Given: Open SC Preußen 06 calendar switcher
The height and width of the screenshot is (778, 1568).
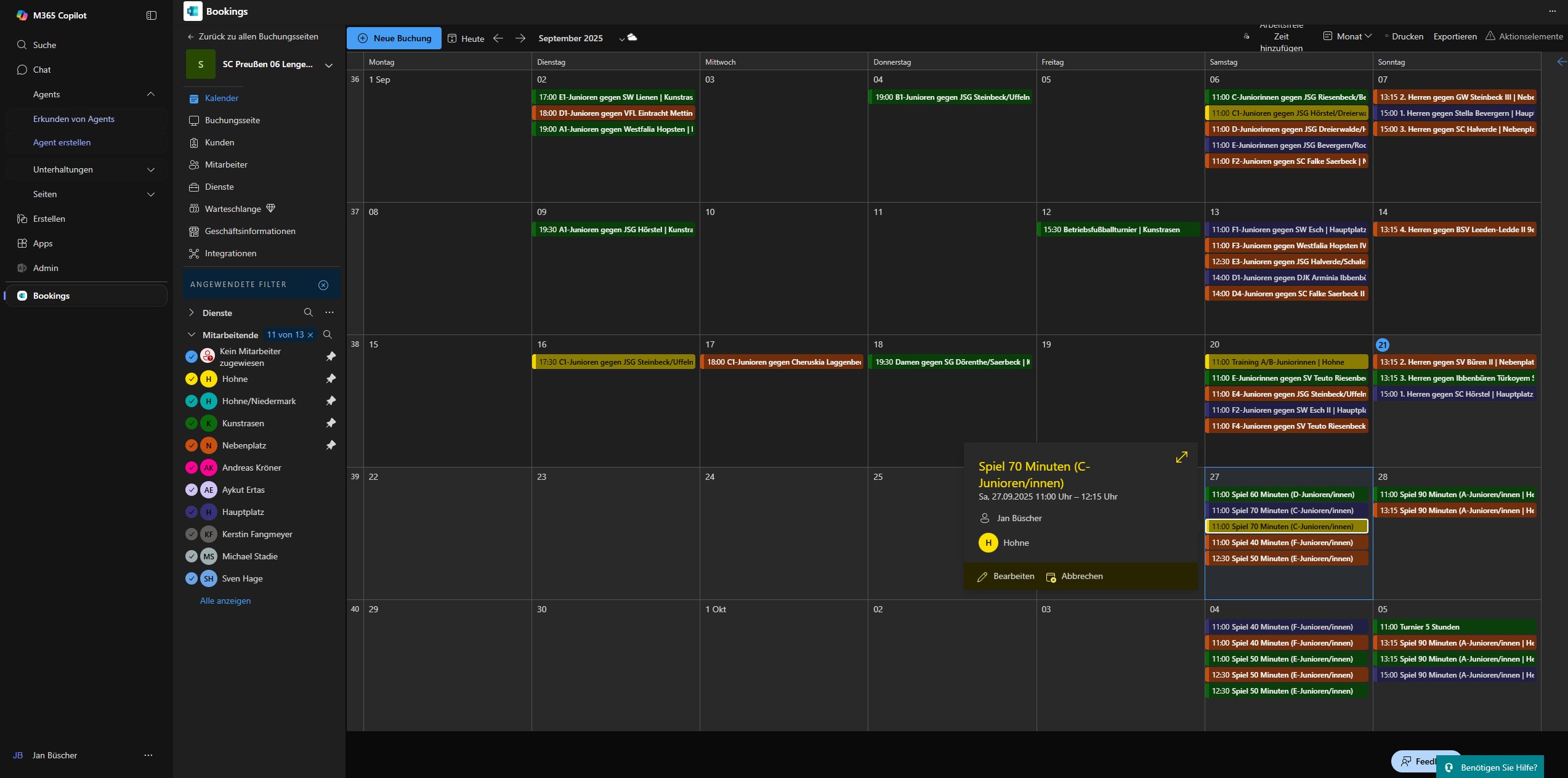Looking at the screenshot, I should pos(329,65).
